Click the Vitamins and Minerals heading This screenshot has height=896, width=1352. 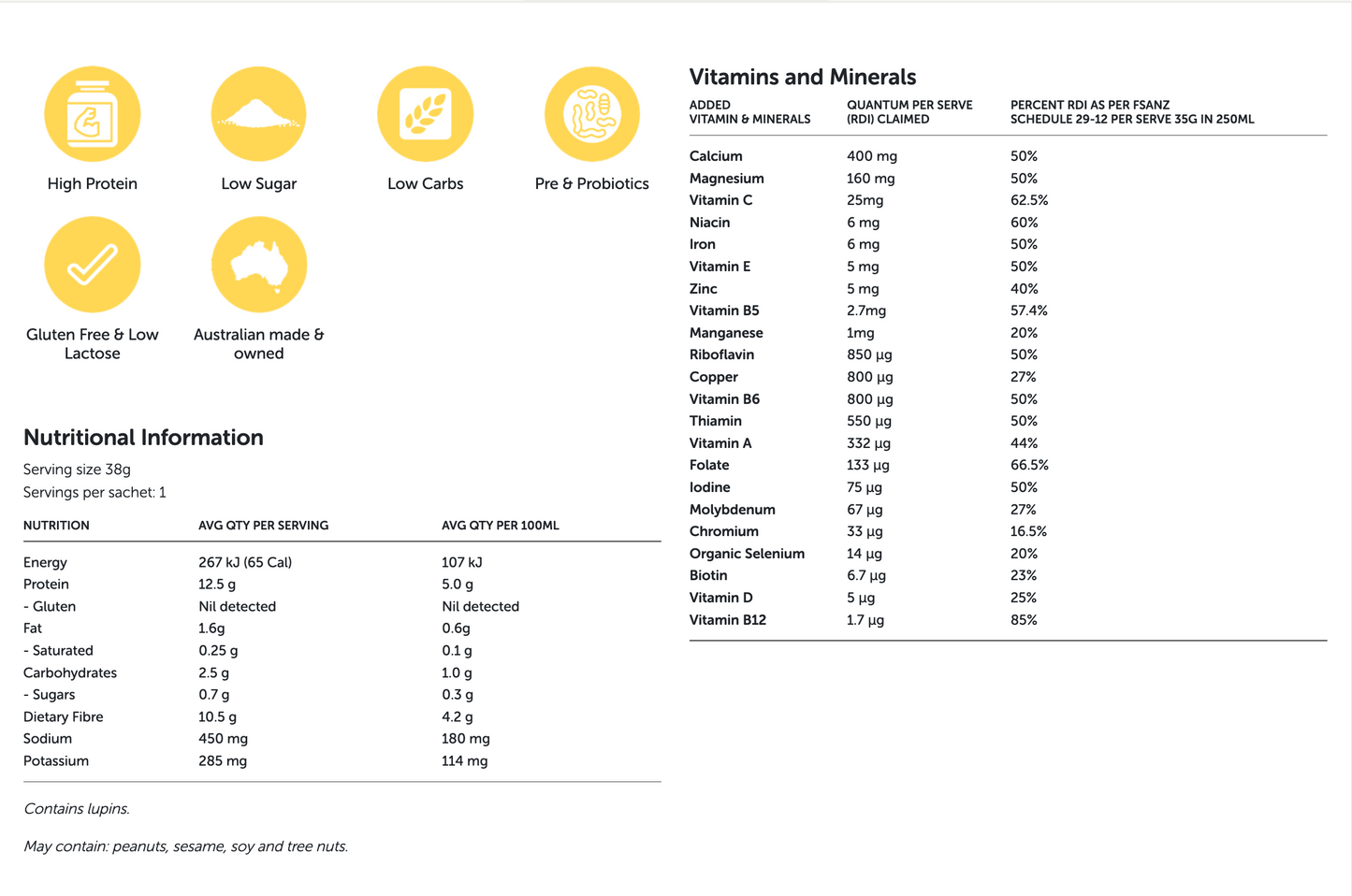[802, 77]
